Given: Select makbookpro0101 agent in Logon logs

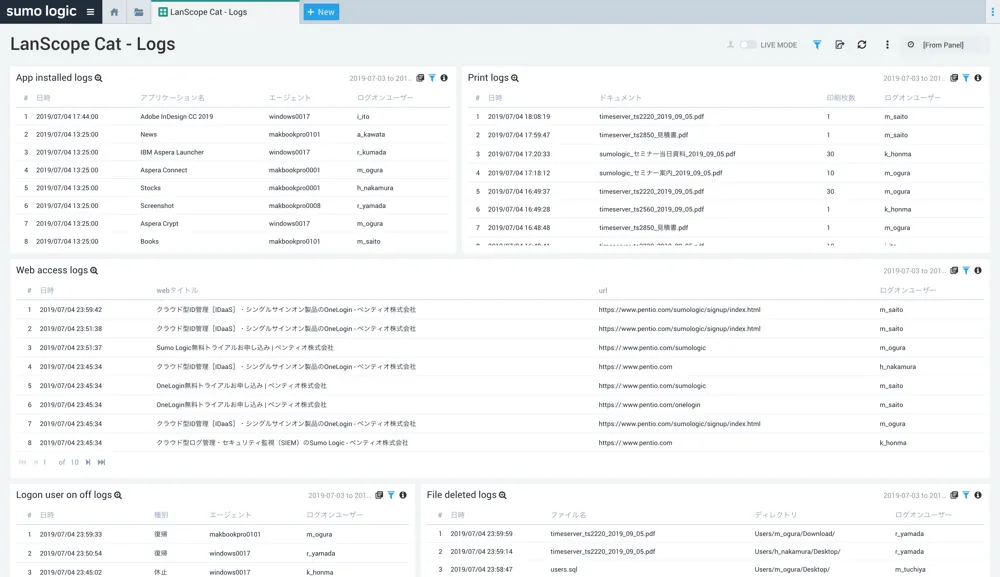Looking at the screenshot, I should (235, 534).
